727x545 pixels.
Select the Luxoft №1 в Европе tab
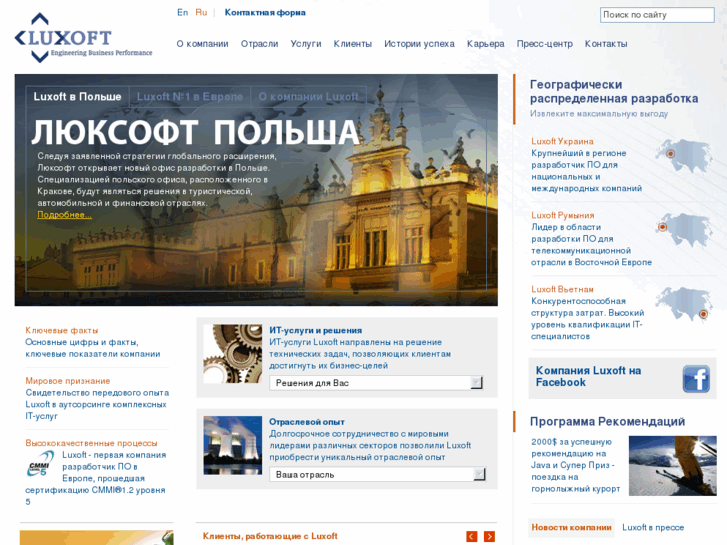(190, 96)
